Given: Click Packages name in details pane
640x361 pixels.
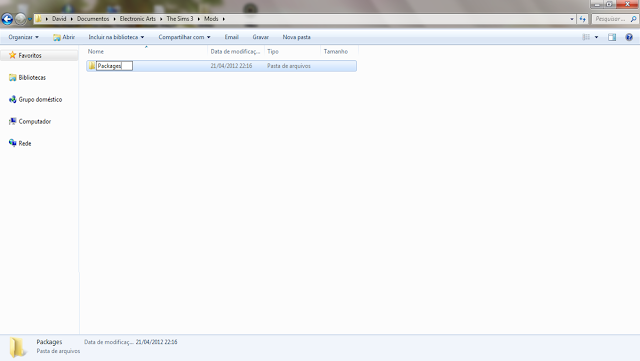Looking at the screenshot, I should [x=49, y=342].
